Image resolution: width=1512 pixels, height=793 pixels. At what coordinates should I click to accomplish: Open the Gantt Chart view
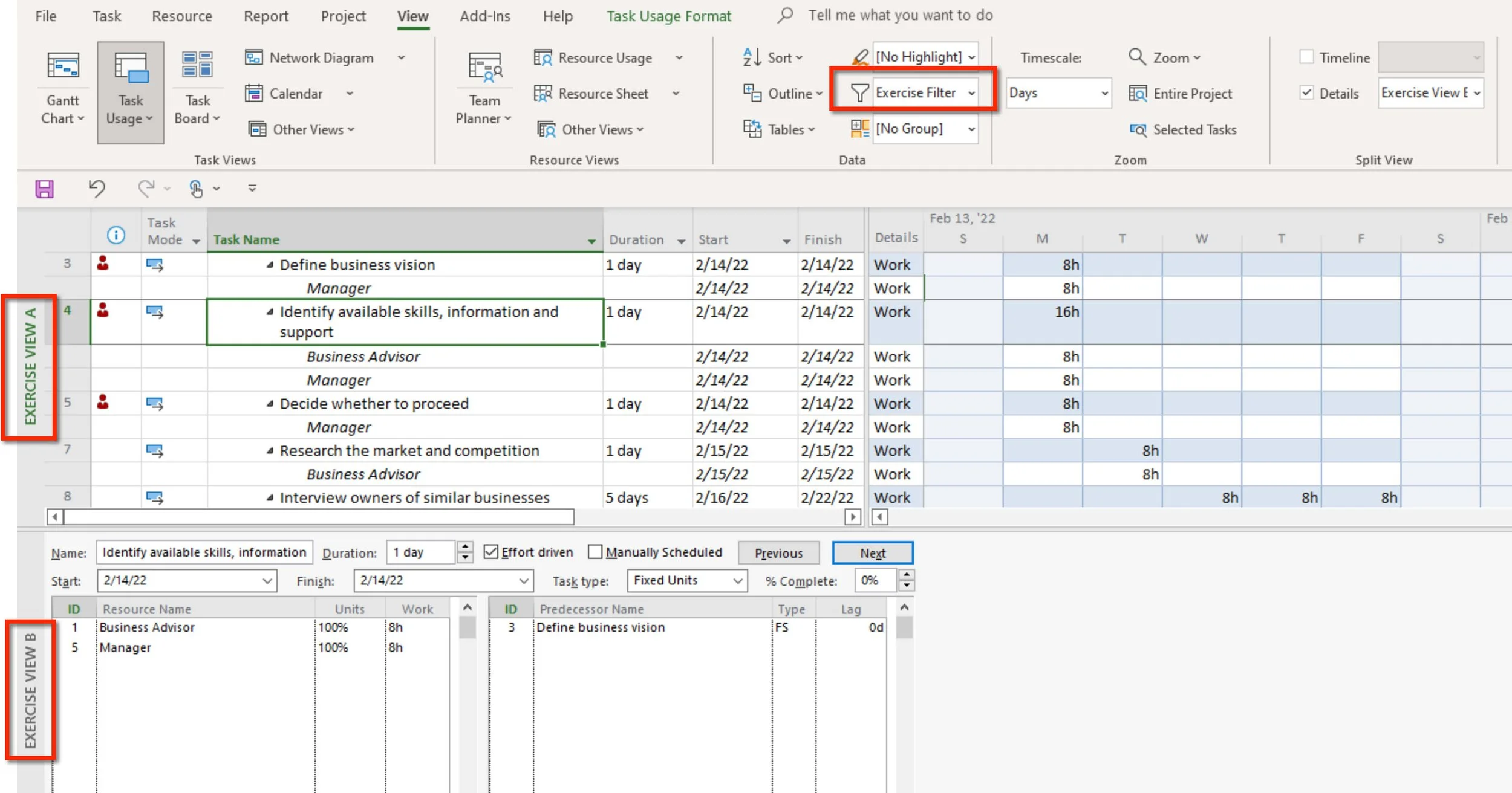(x=63, y=66)
